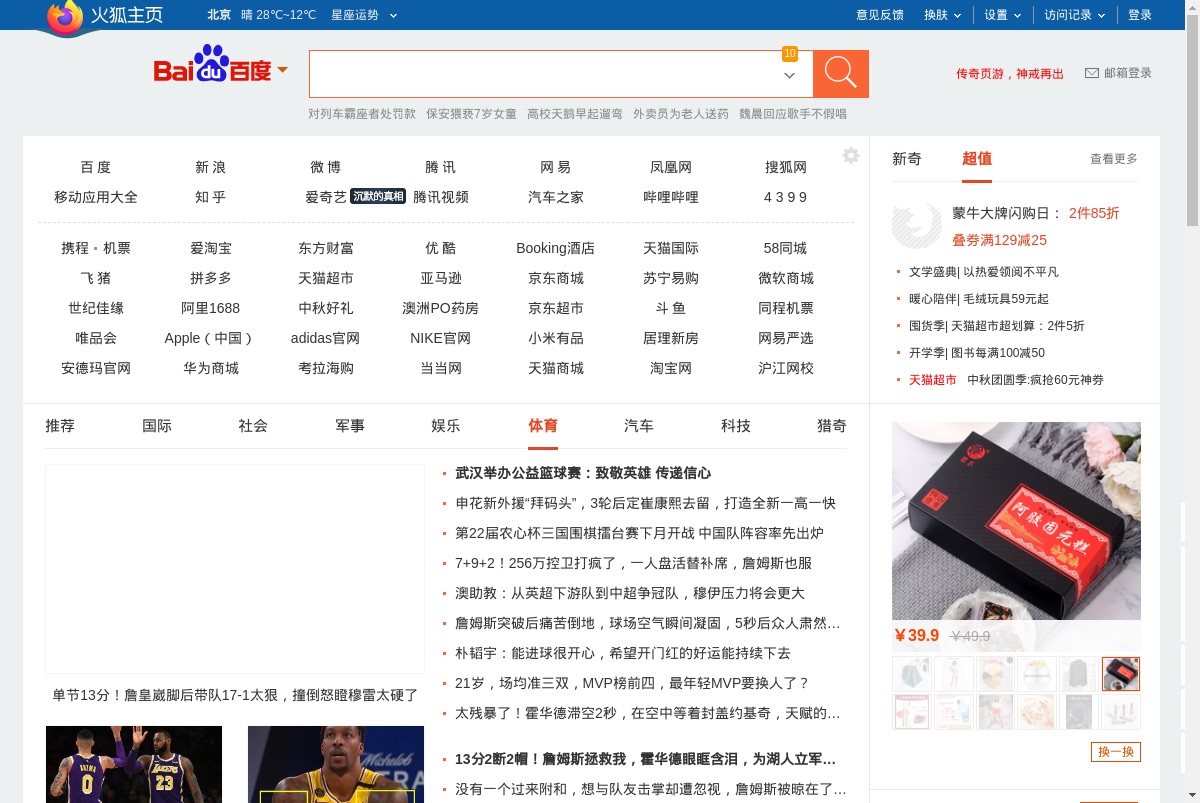This screenshot has height=803, width=1200.
Task: Switch to the 娱乐 news tab
Action: (x=446, y=426)
